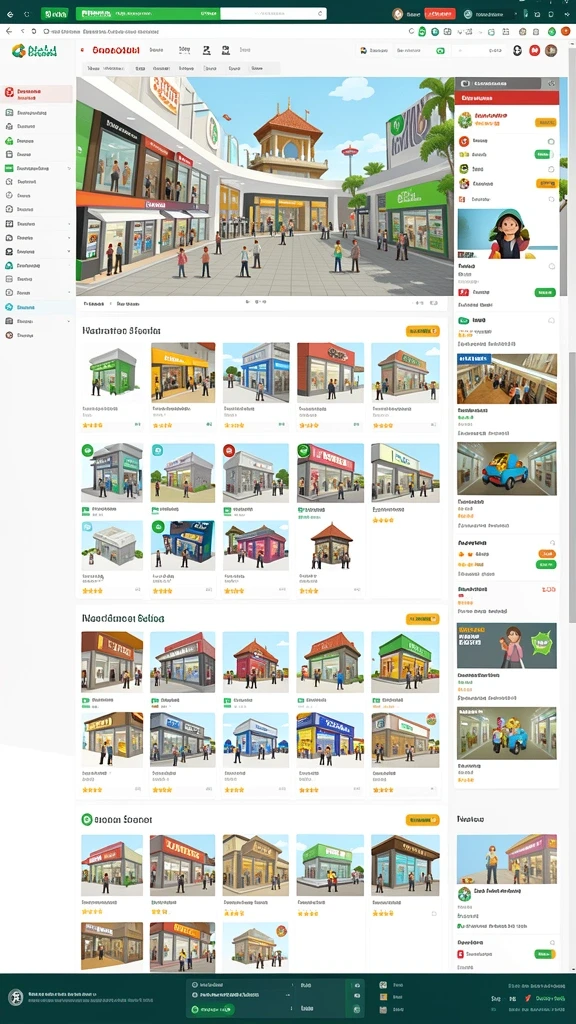Click the red button in the dark top bar
The height and width of the screenshot is (1024, 576).
tap(440, 14)
